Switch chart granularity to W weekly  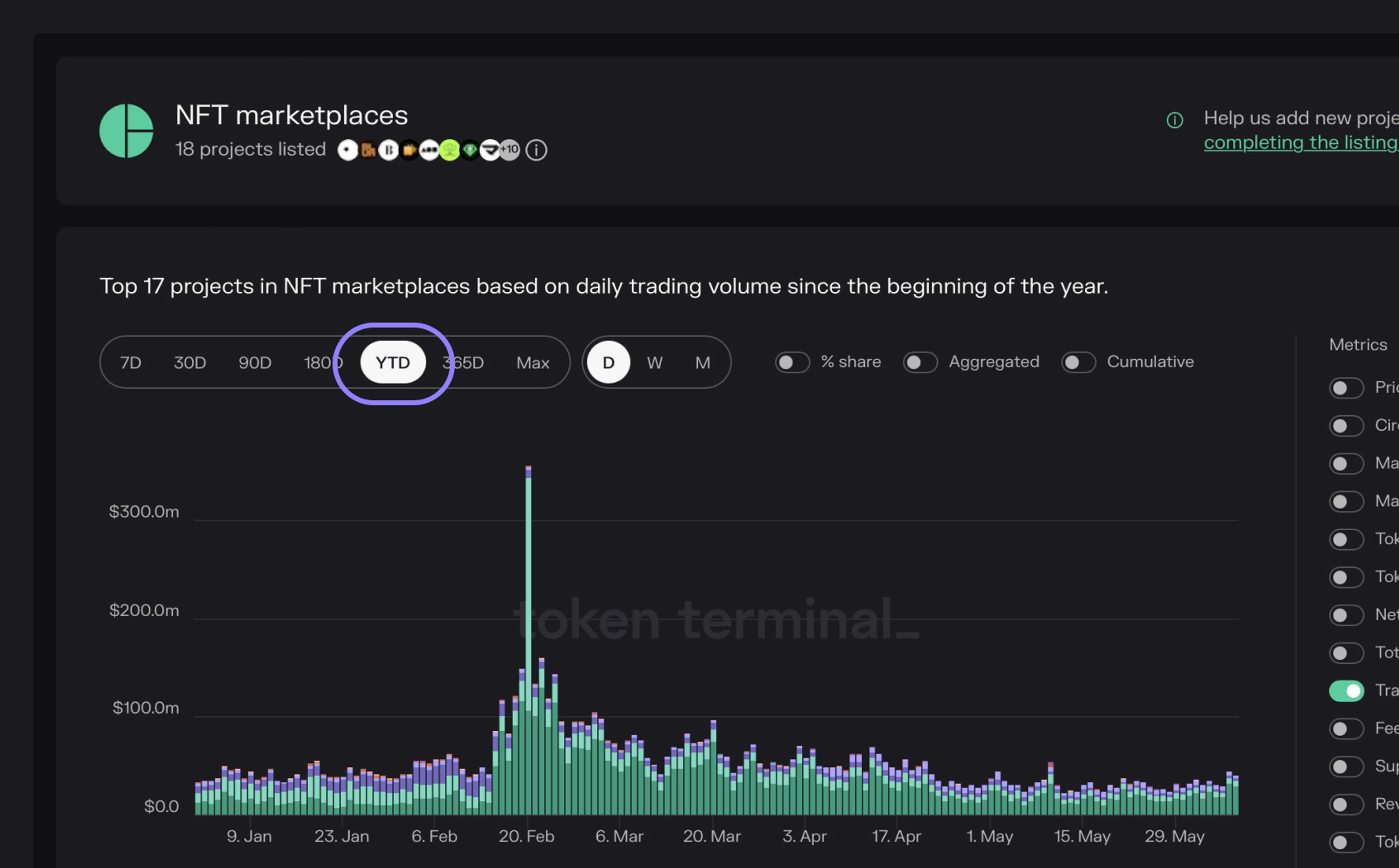654,363
